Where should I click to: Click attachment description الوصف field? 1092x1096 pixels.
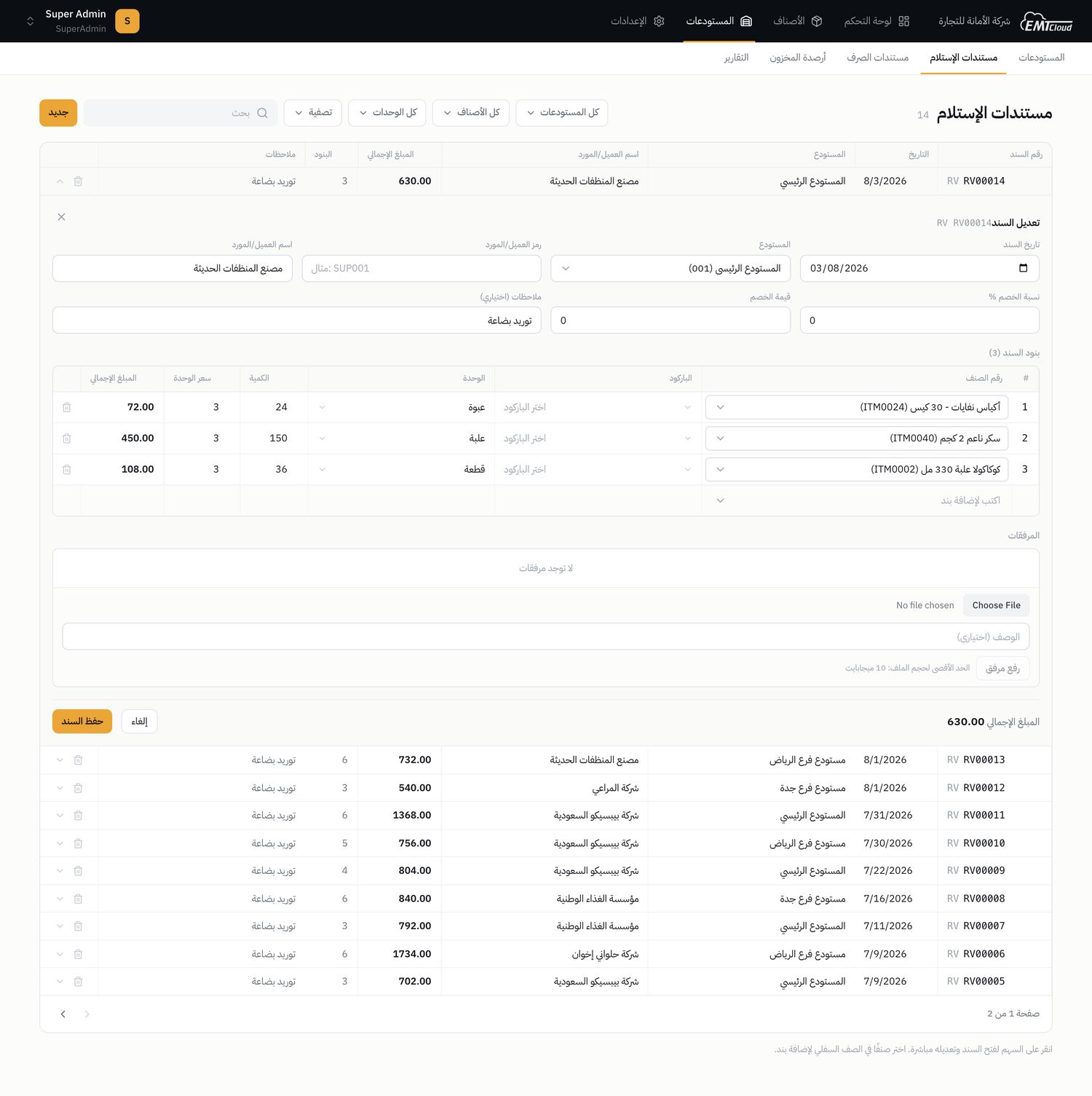click(546, 636)
